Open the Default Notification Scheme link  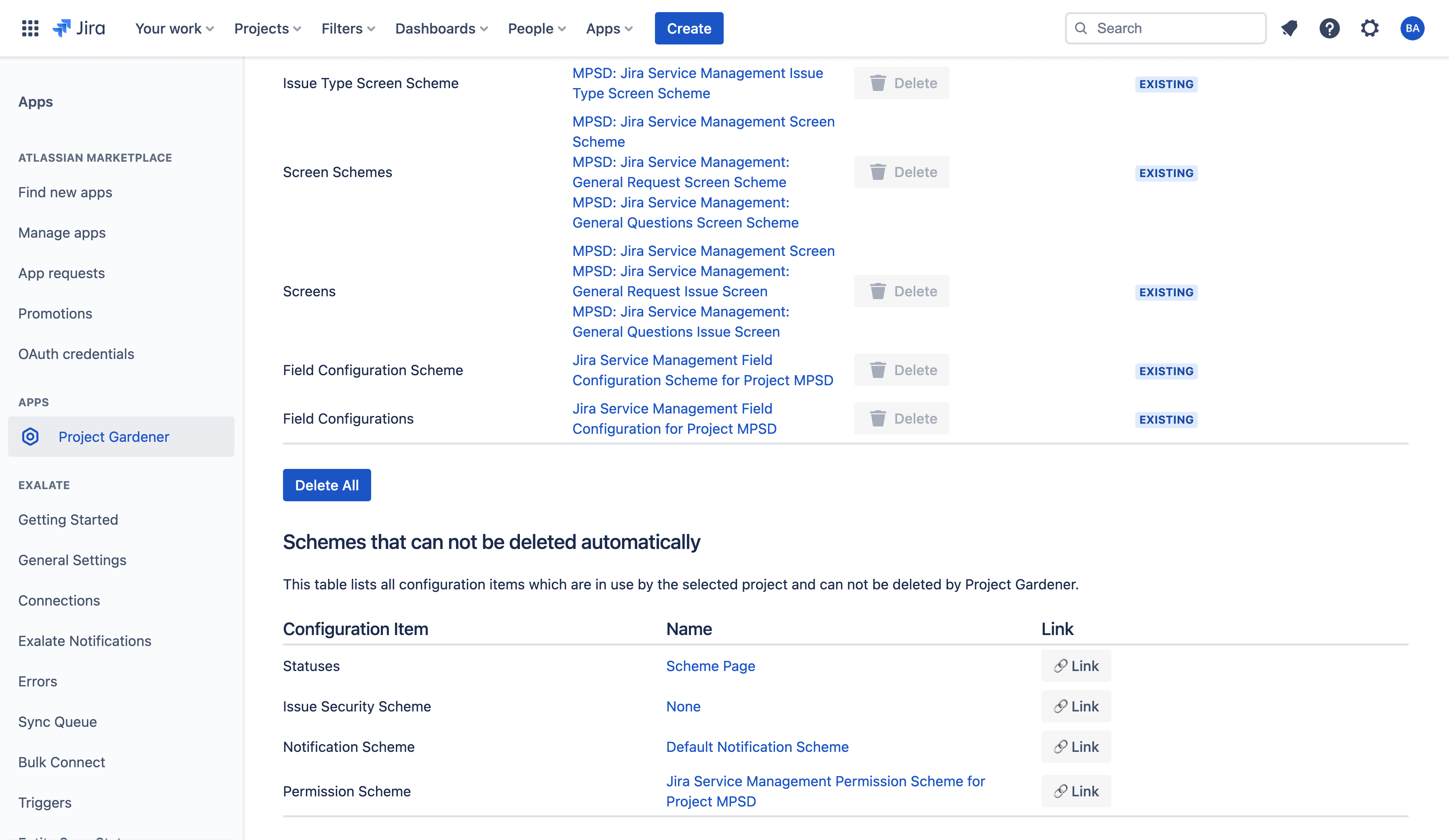757,746
